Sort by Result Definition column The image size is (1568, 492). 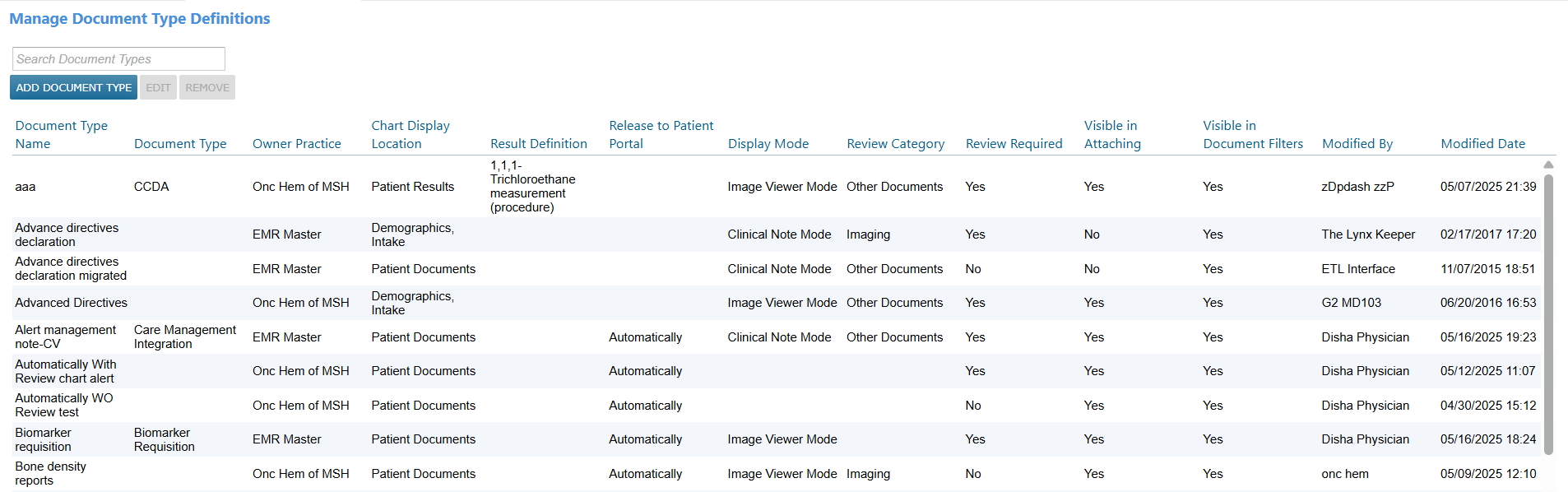[x=538, y=143]
